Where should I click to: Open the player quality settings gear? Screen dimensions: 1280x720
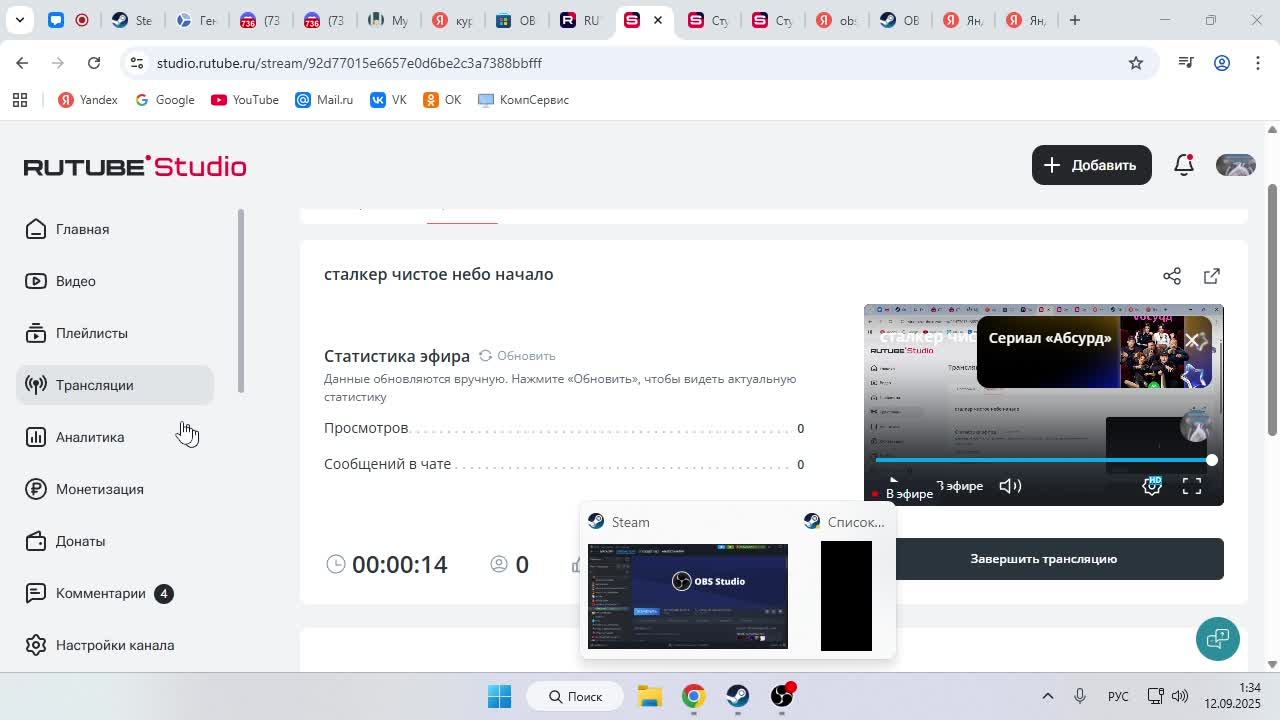pos(1152,486)
